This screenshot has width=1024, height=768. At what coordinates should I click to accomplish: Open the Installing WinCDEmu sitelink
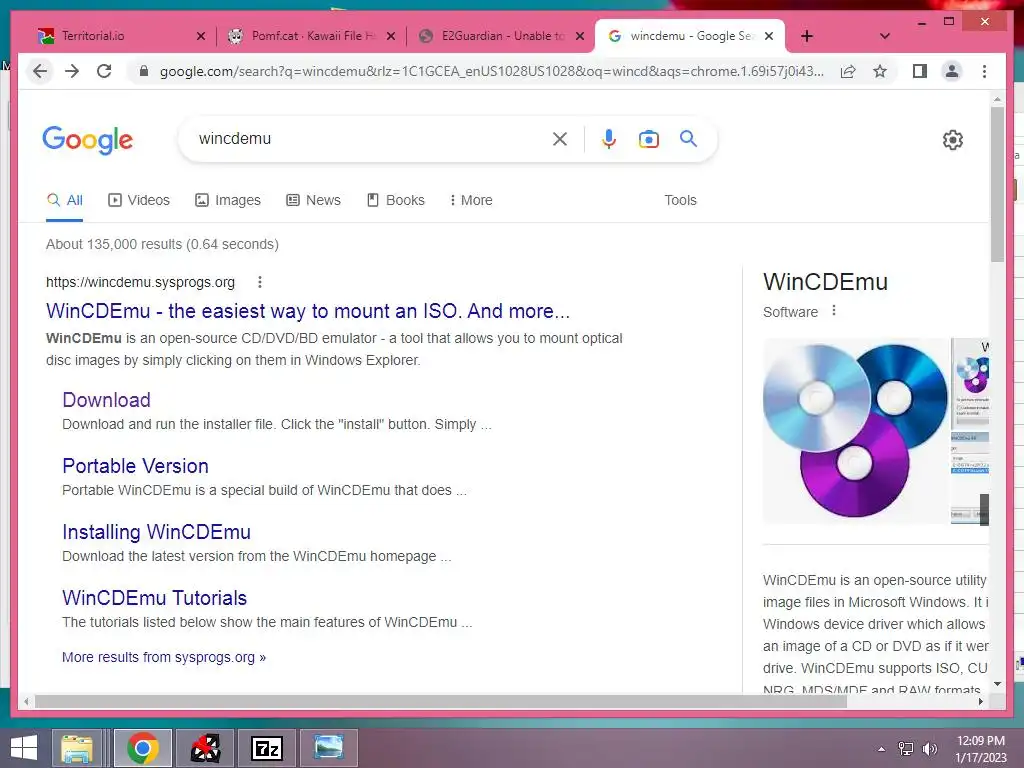click(156, 532)
